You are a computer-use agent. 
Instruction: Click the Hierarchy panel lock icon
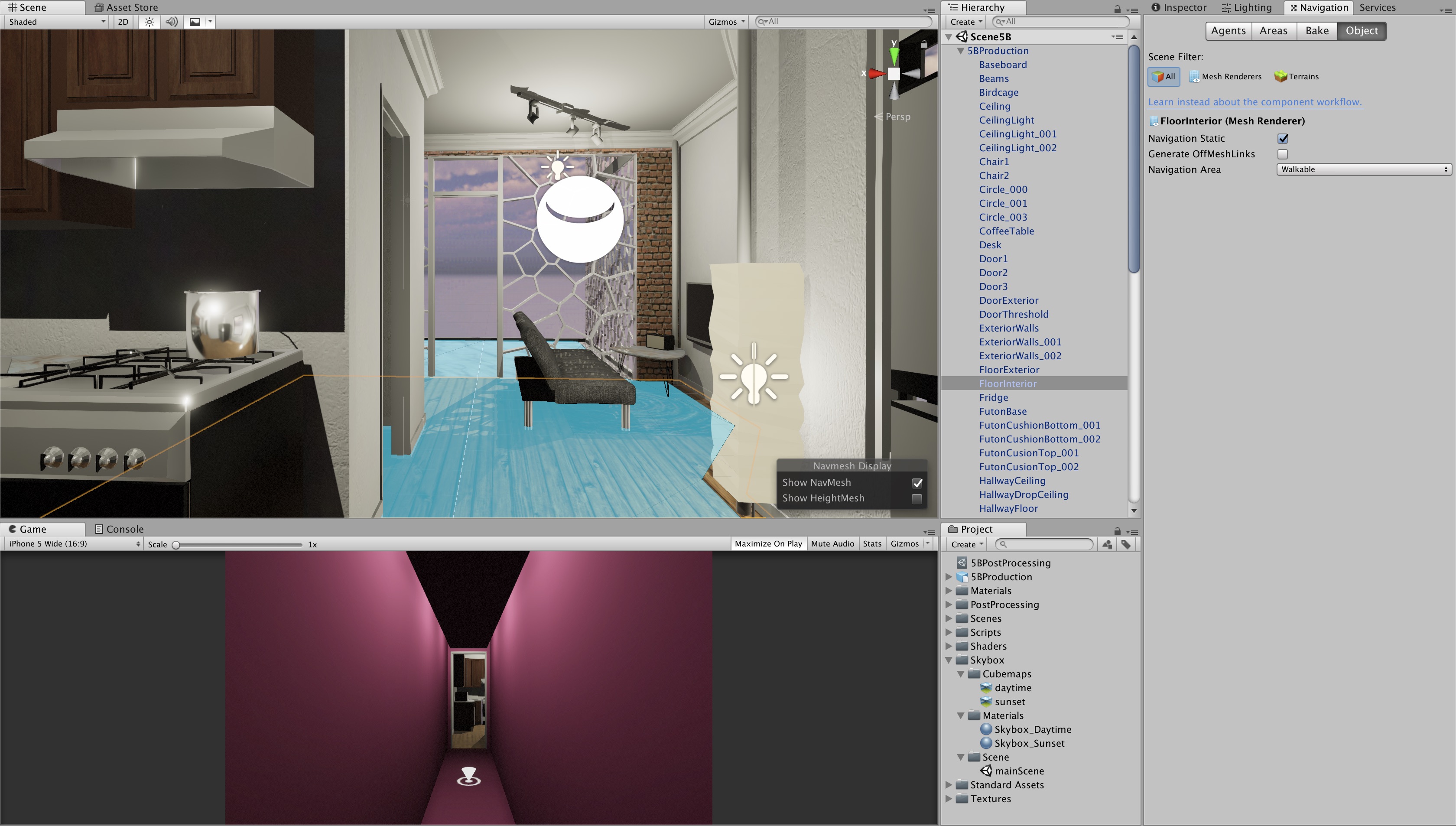pos(1117,9)
